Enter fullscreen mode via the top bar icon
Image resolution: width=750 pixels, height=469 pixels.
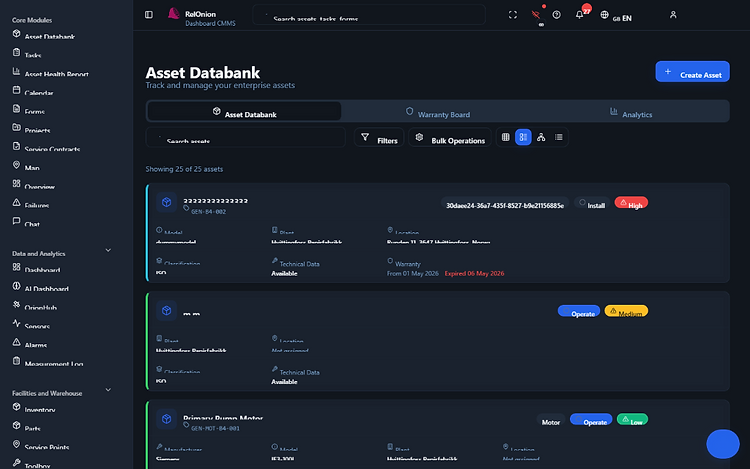point(513,15)
